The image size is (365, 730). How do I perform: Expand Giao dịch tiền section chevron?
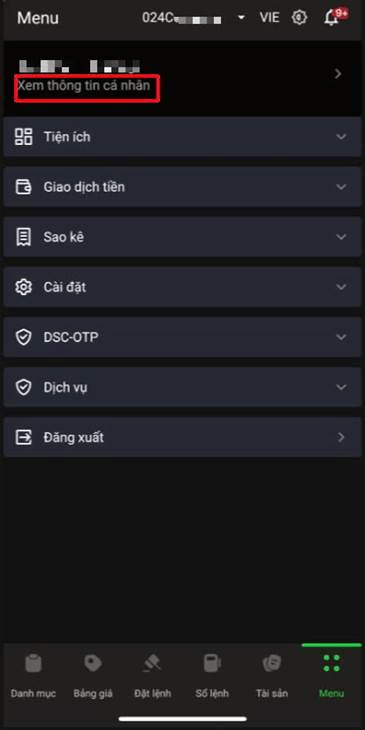pos(341,187)
